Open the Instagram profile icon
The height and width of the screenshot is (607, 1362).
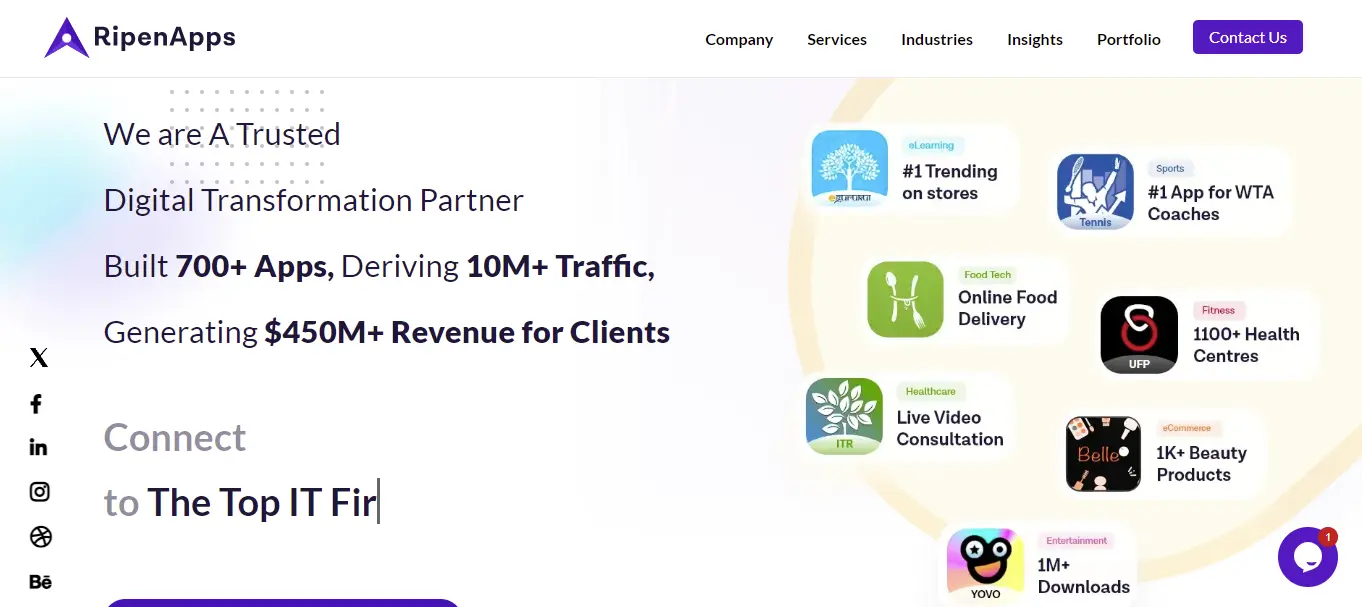(39, 492)
